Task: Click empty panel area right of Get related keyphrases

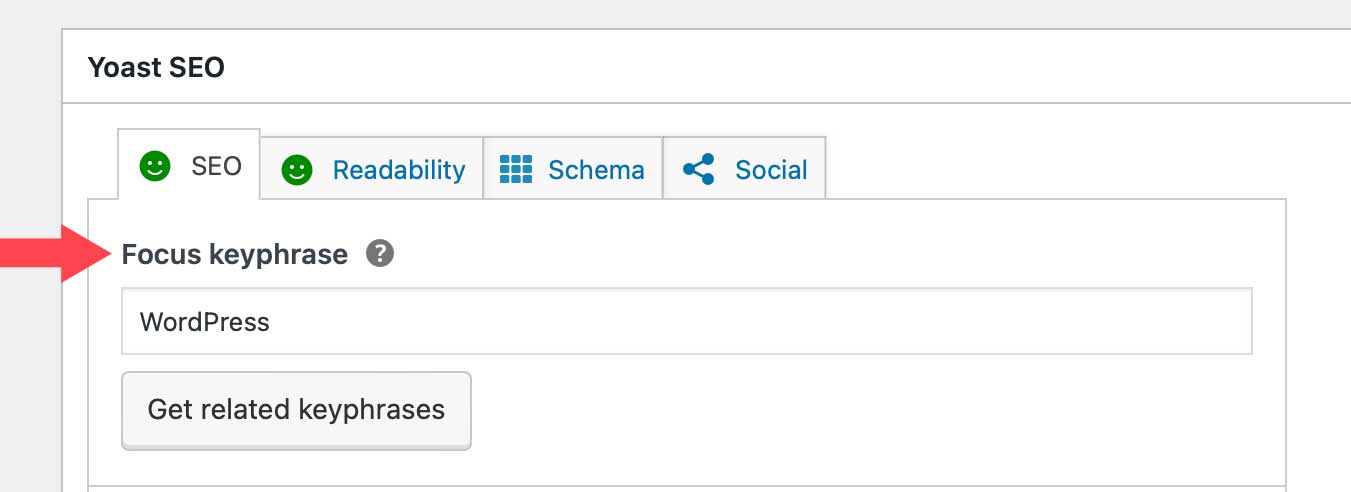Action: coord(850,410)
